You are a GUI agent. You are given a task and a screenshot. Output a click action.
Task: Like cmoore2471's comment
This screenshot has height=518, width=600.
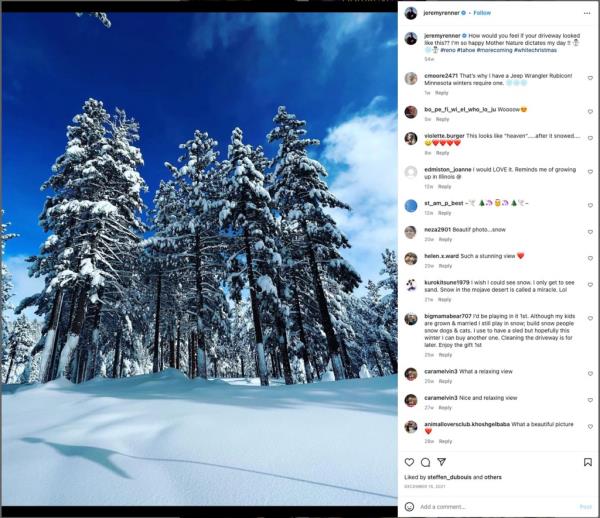tap(590, 78)
